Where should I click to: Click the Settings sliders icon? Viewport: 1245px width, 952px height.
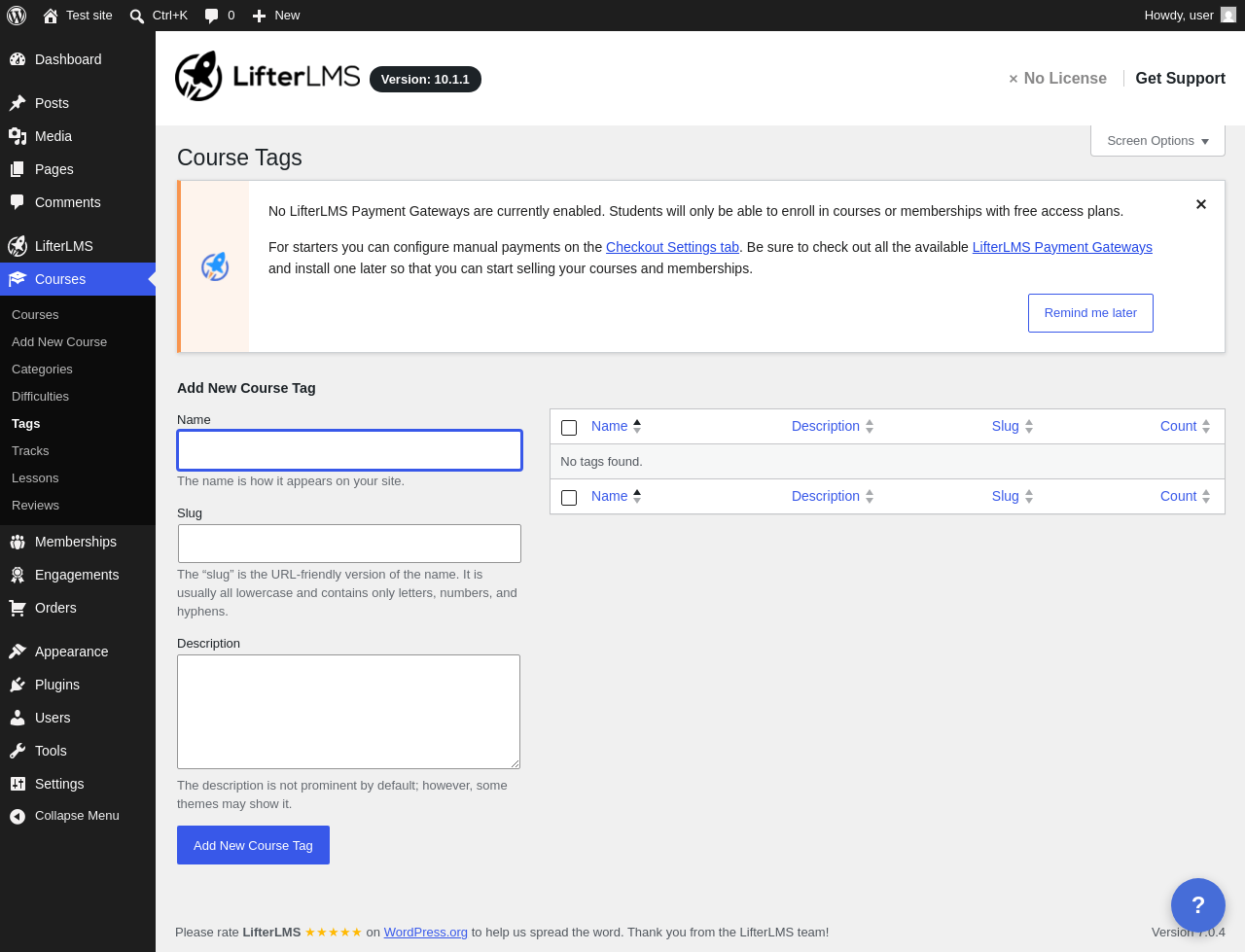[18, 784]
